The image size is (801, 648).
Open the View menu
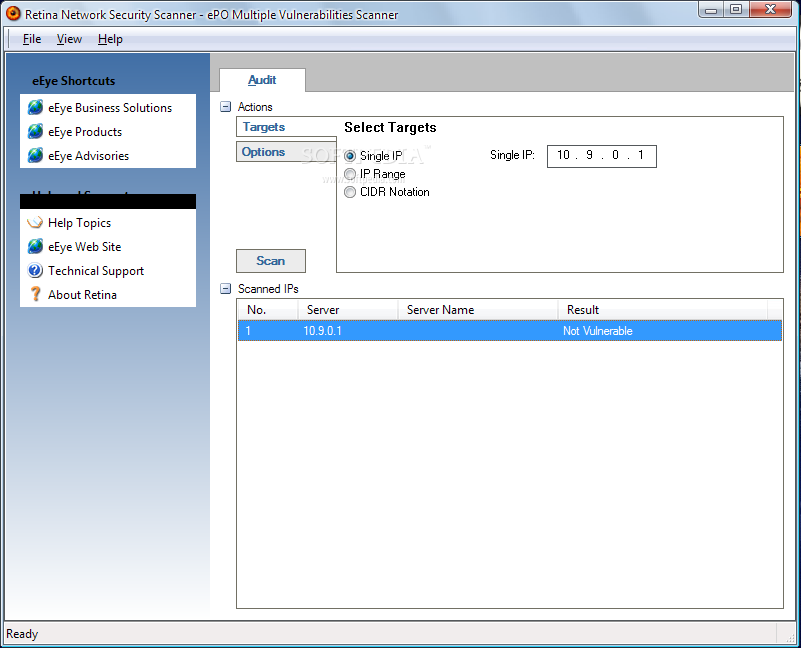69,39
